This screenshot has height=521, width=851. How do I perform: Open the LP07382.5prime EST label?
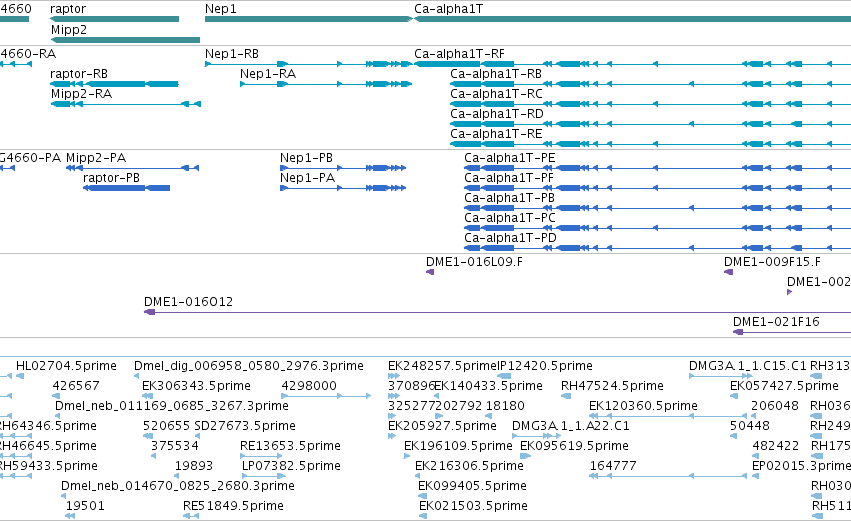pyautogui.click(x=291, y=466)
